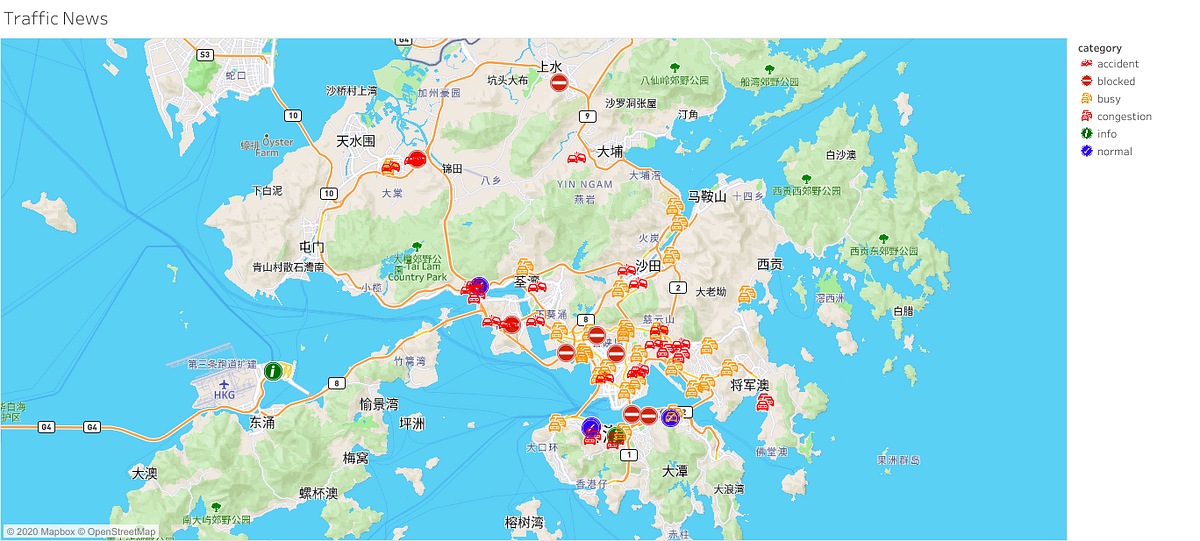Click the orange busy marker above 荃湾
The width and height of the screenshot is (1200, 541).
(x=523, y=266)
